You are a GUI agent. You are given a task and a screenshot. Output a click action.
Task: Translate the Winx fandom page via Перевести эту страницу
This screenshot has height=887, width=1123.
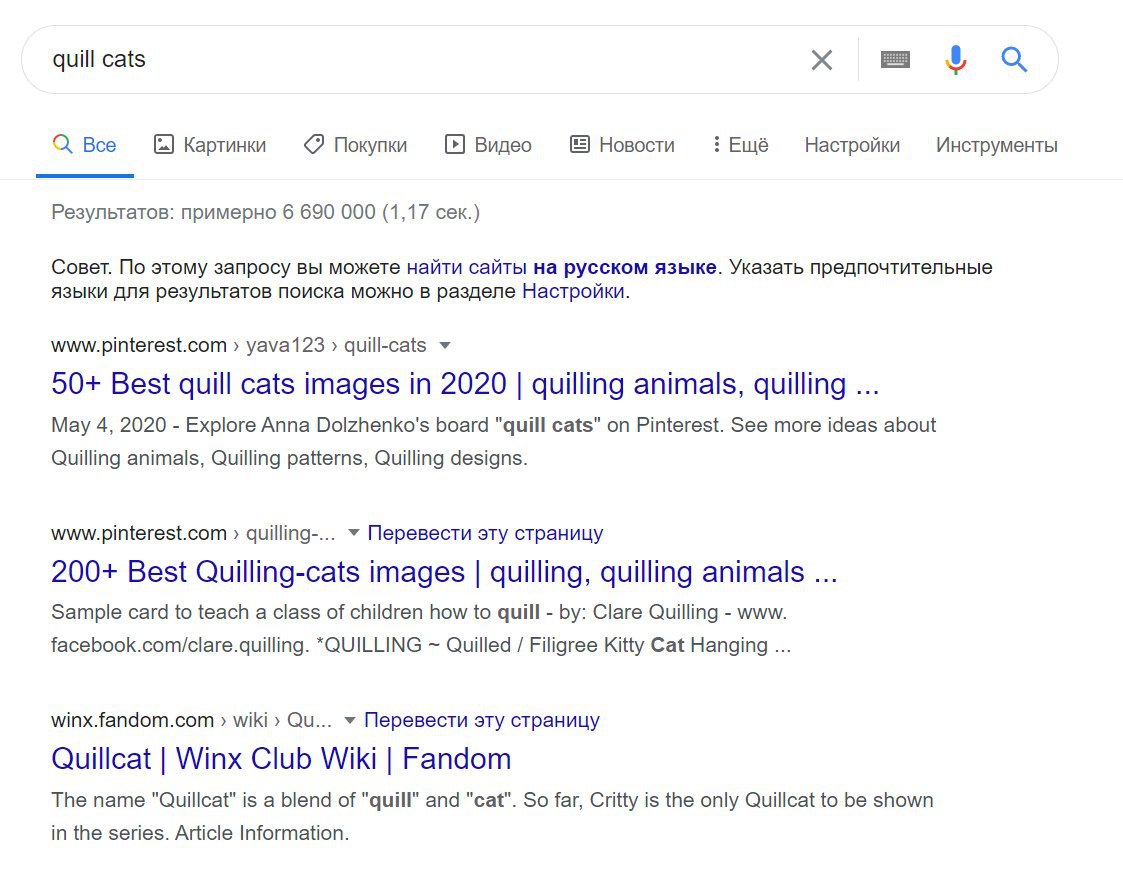click(x=482, y=720)
